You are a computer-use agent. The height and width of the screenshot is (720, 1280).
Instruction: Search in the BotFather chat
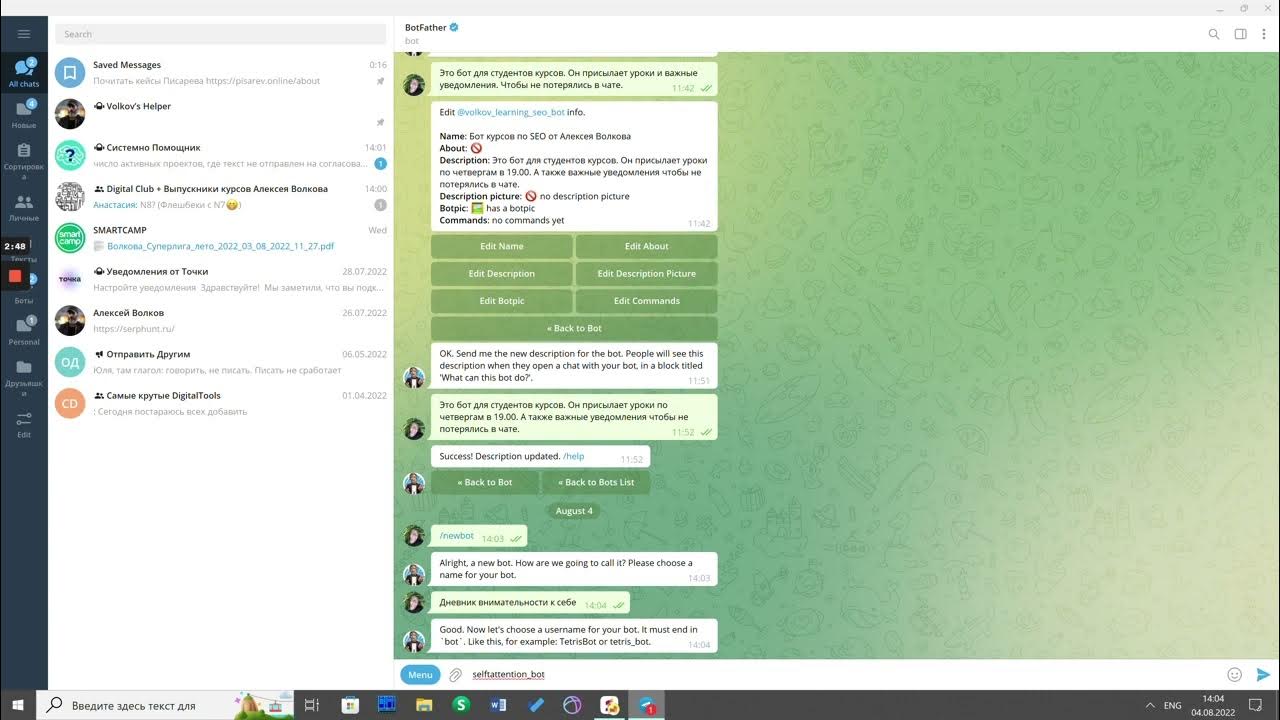click(x=1214, y=34)
